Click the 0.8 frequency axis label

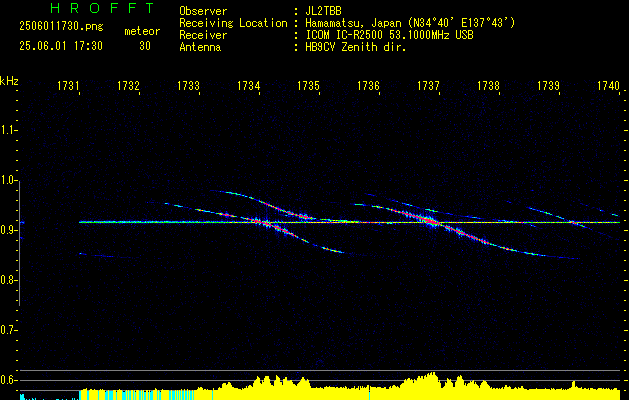[8, 280]
